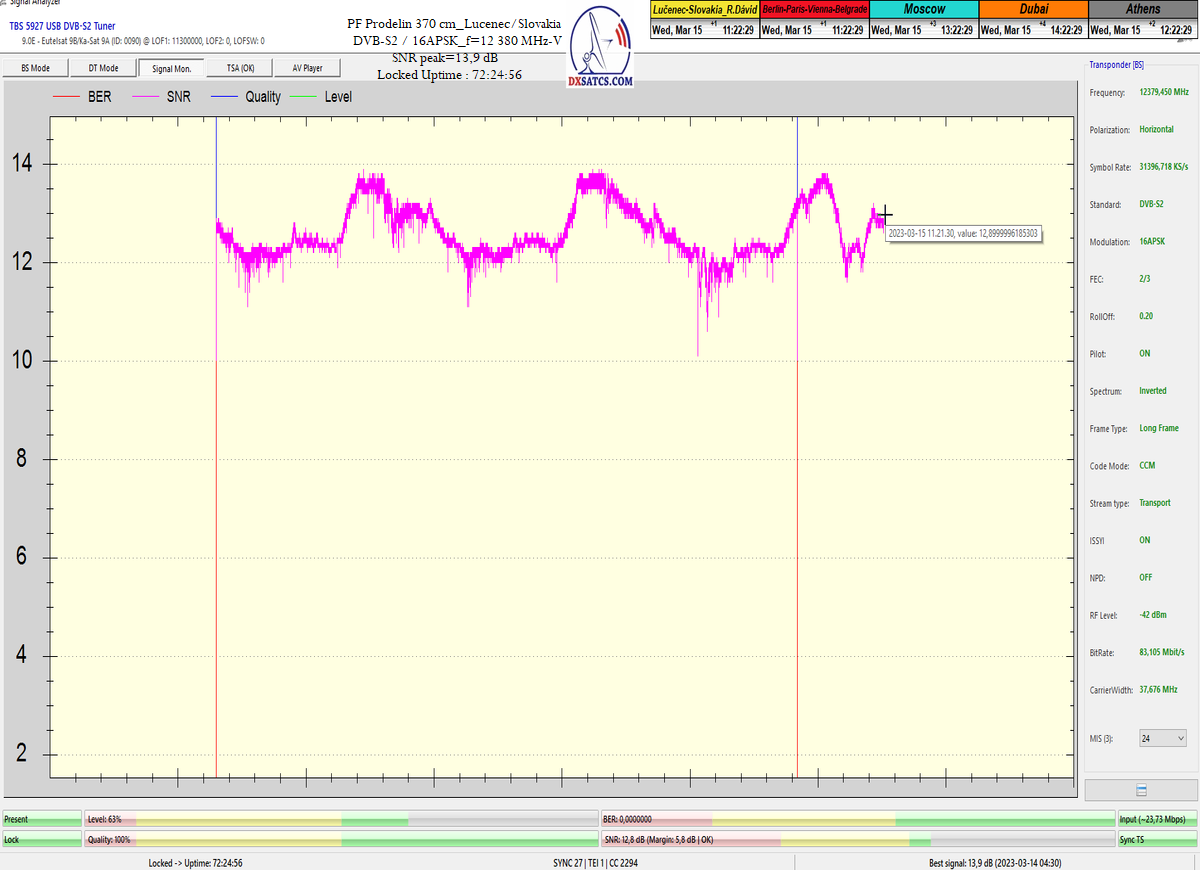
Task: Select the Signal Mon. tab
Action: (171, 68)
